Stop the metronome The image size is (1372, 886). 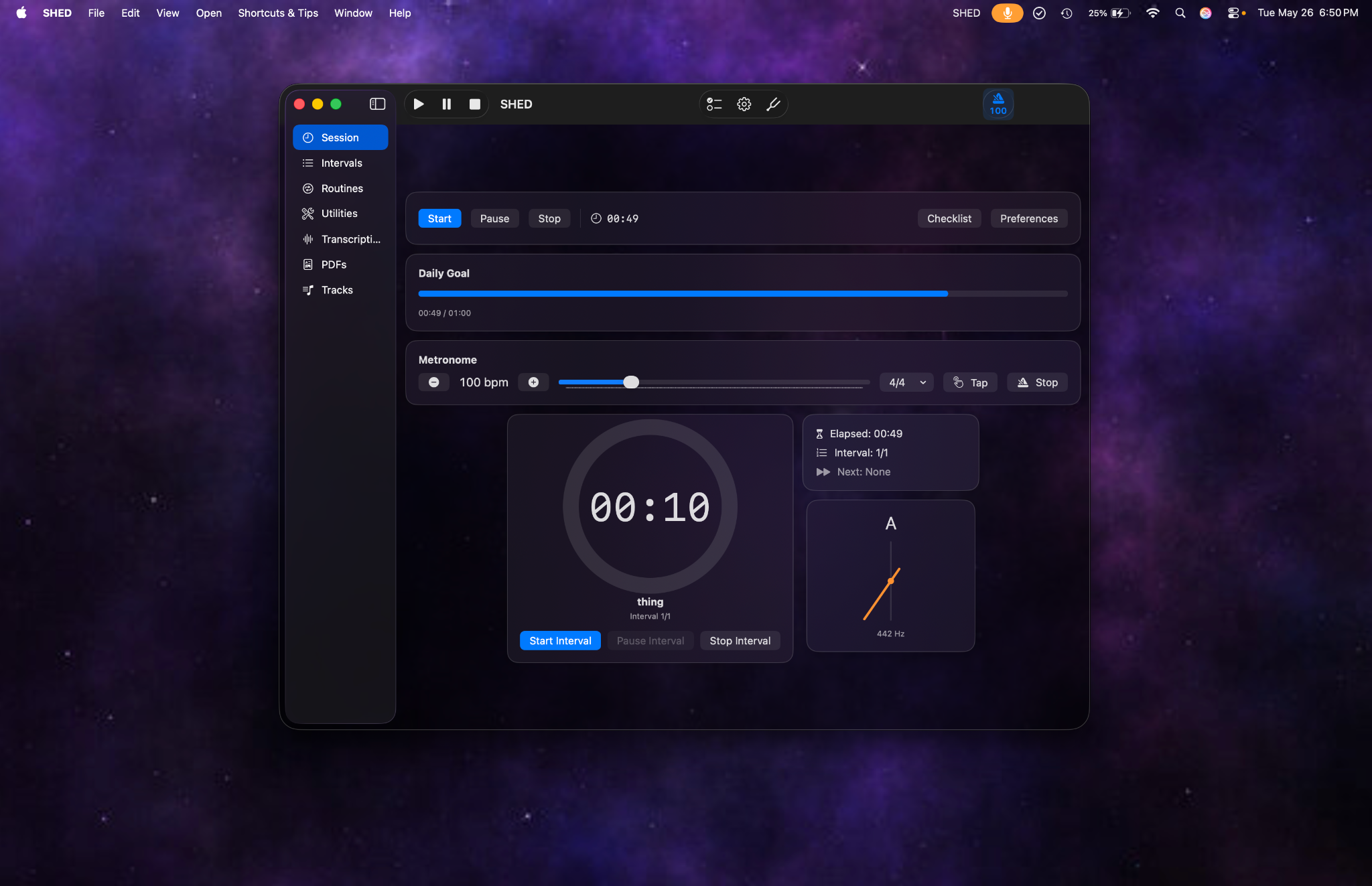coord(1037,382)
